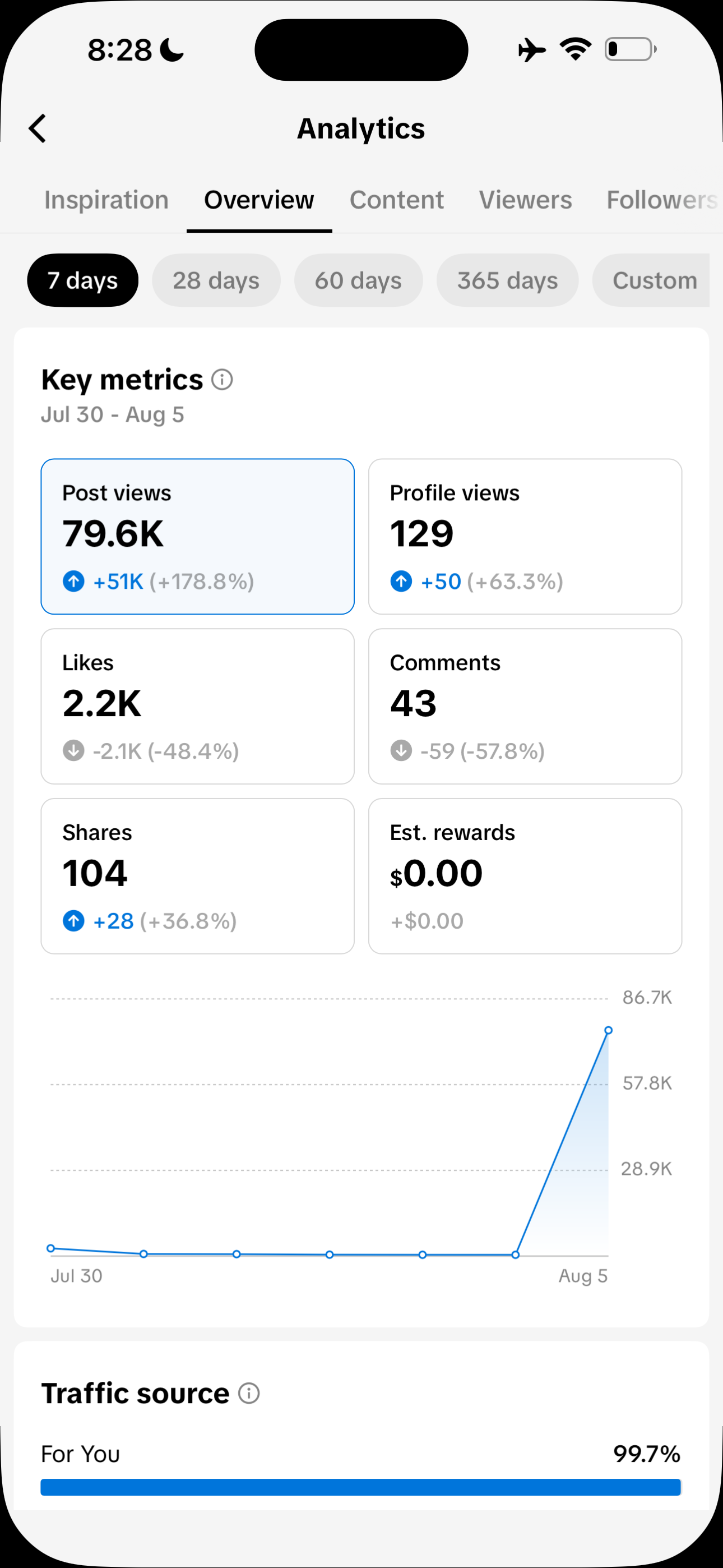This screenshot has height=1568, width=723.
Task: Tap Post views blue up-arrow icon
Action: pyautogui.click(x=73, y=582)
